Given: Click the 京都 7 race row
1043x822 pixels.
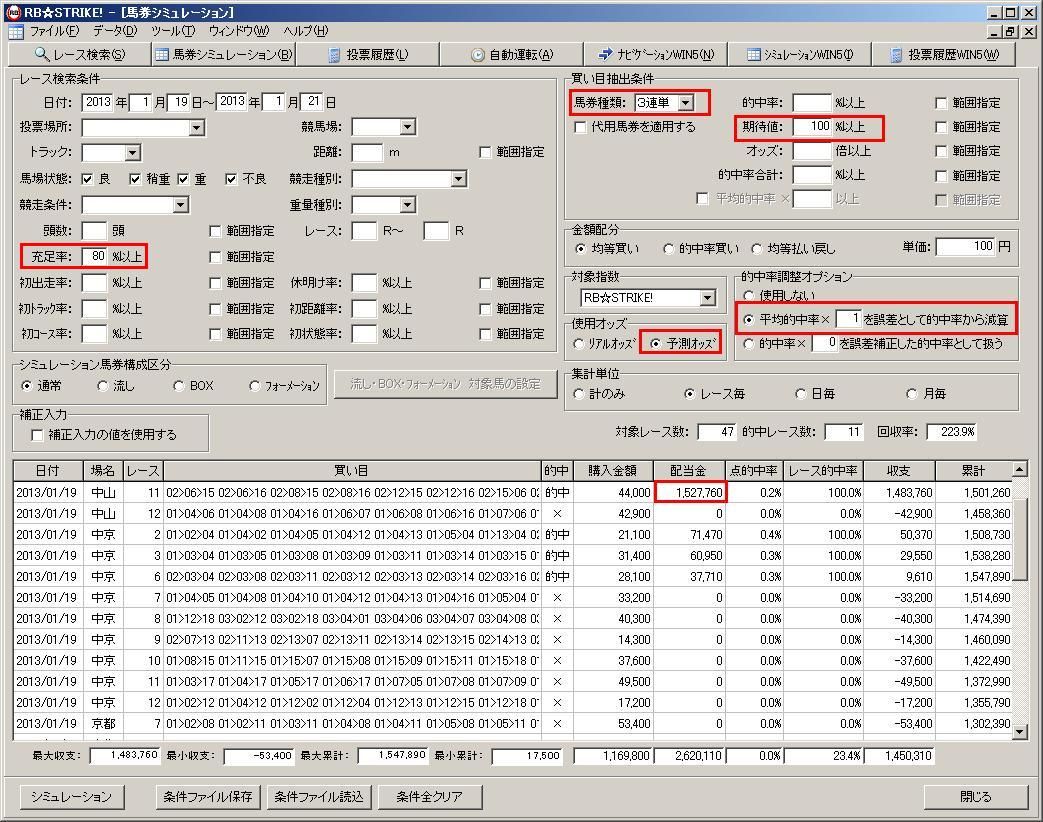Looking at the screenshot, I should point(512,724).
